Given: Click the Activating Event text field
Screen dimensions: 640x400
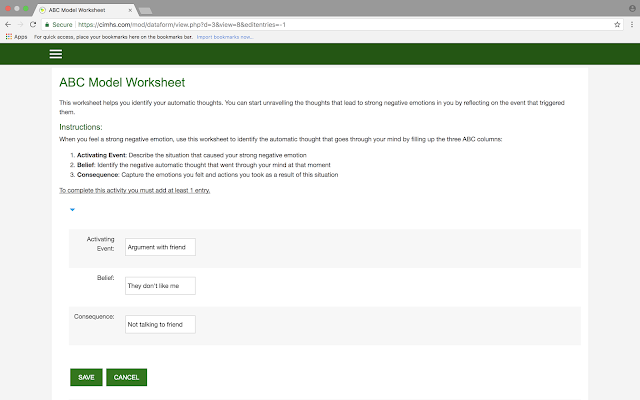Looking at the screenshot, I should pos(160,247).
